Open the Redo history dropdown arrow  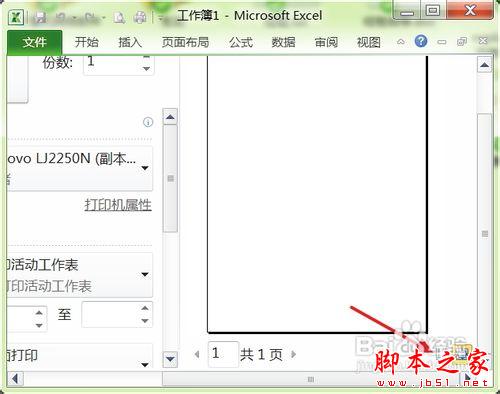[104, 17]
